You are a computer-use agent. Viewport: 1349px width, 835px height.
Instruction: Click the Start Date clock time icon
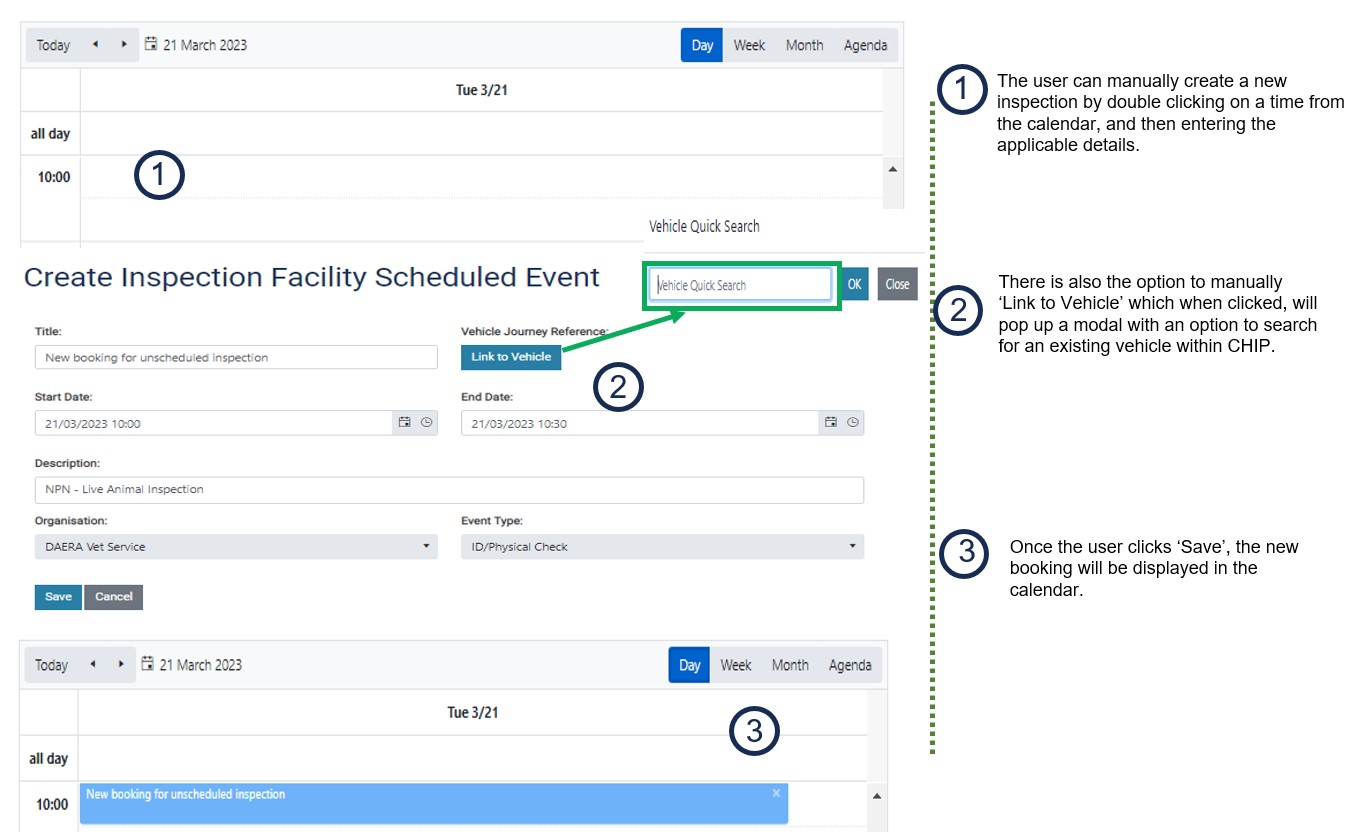pos(427,423)
